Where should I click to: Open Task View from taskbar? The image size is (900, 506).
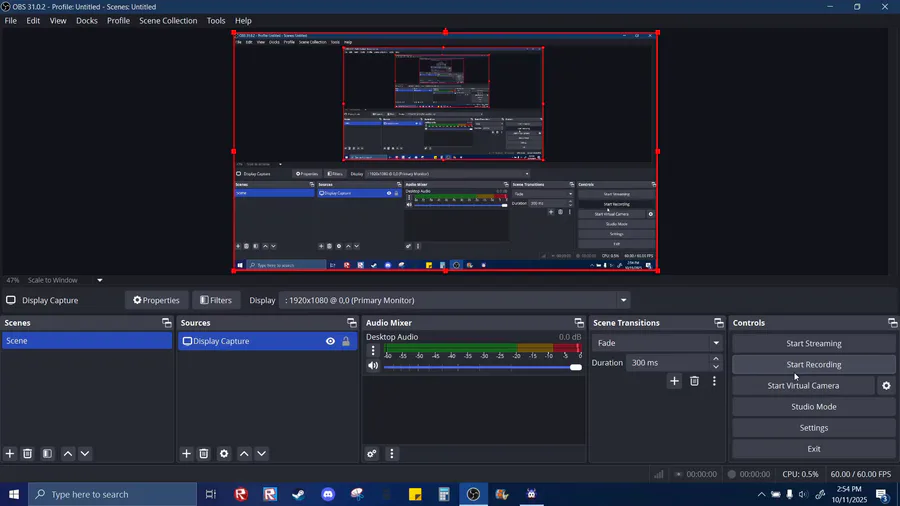[211, 494]
